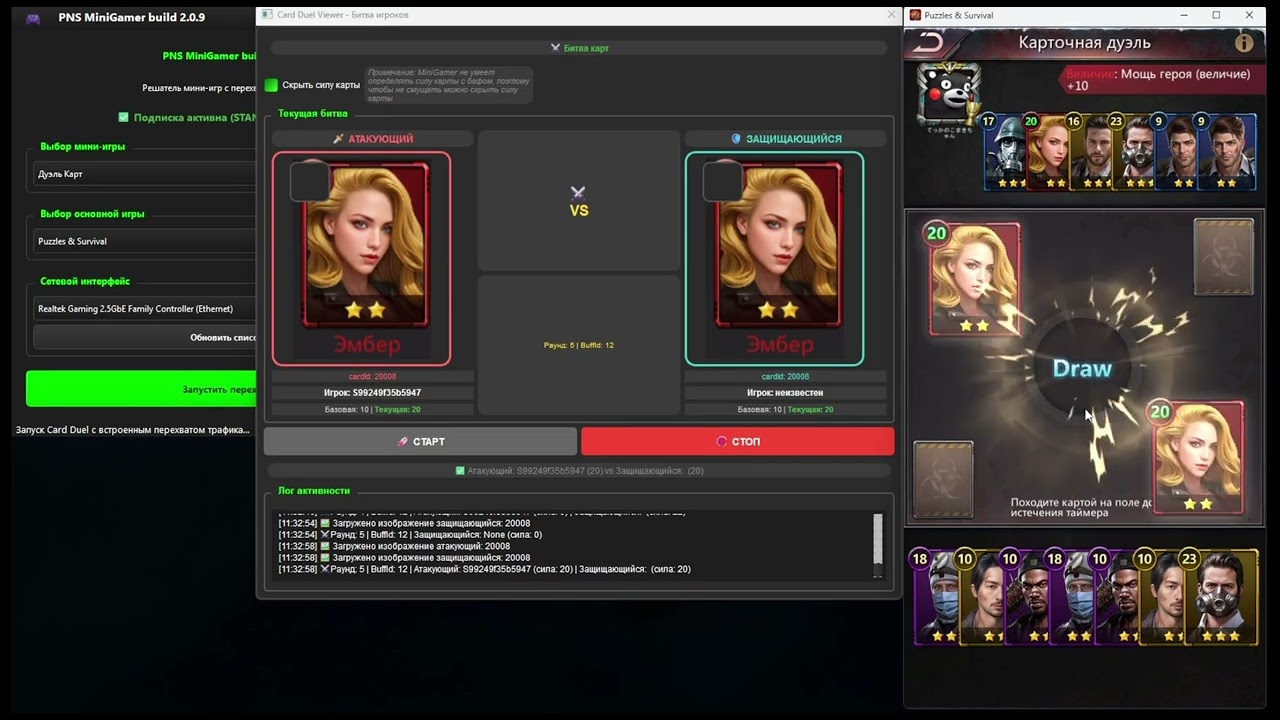Click the Битва карт header bar
This screenshot has height=720, width=1280.
(x=578, y=48)
